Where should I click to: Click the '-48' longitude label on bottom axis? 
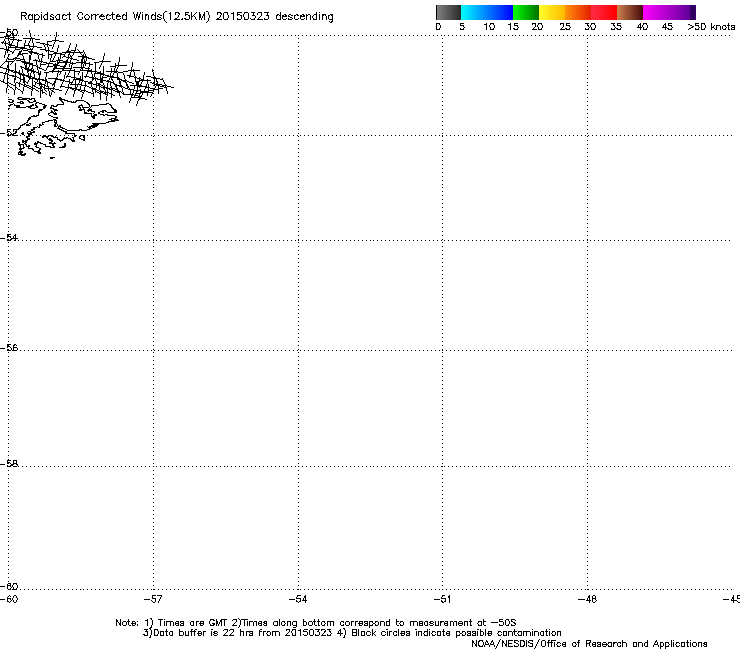[x=587, y=599]
